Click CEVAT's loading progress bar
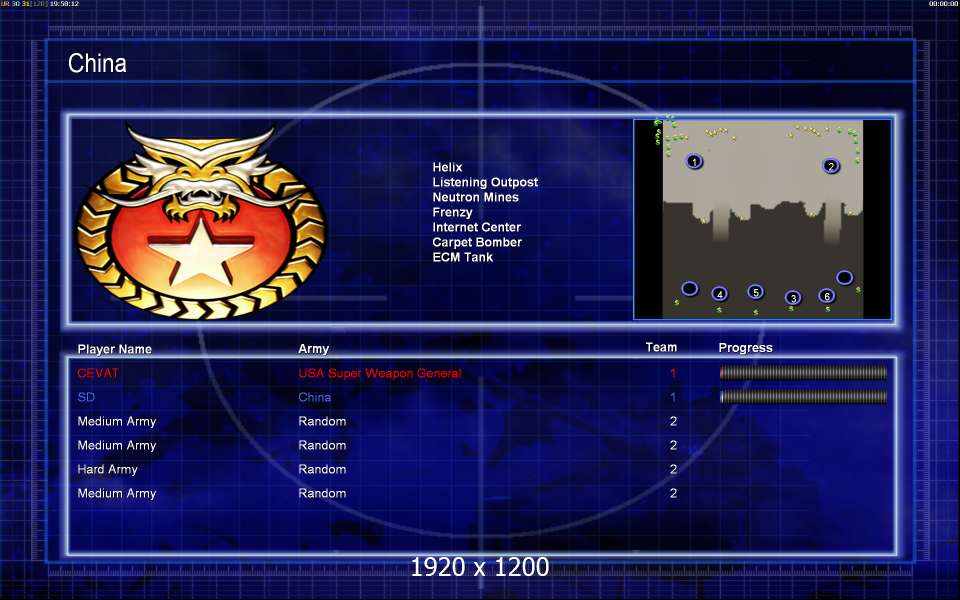The width and height of the screenshot is (960, 600). point(803,372)
